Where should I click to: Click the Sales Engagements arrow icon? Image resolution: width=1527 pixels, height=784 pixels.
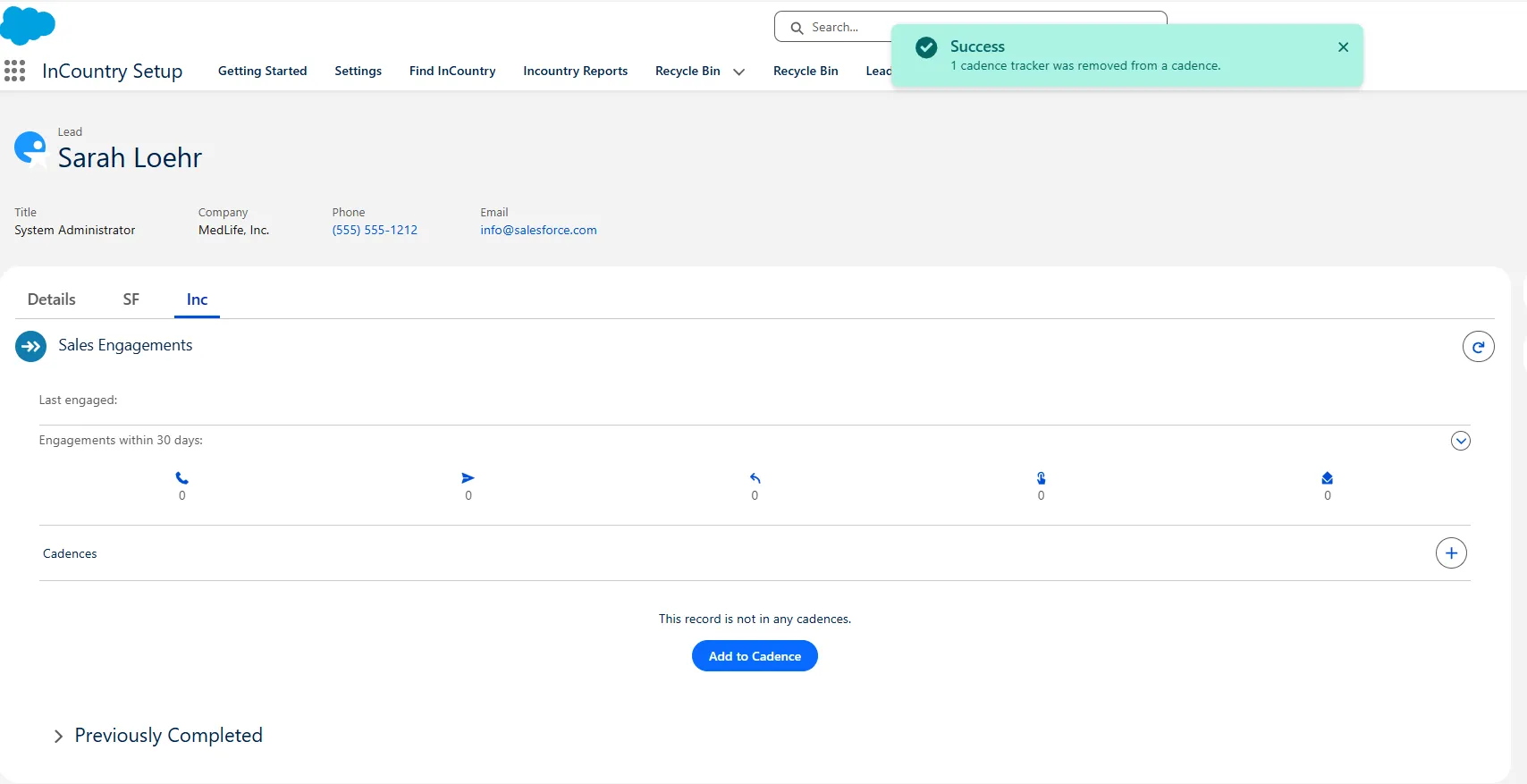[x=31, y=347]
